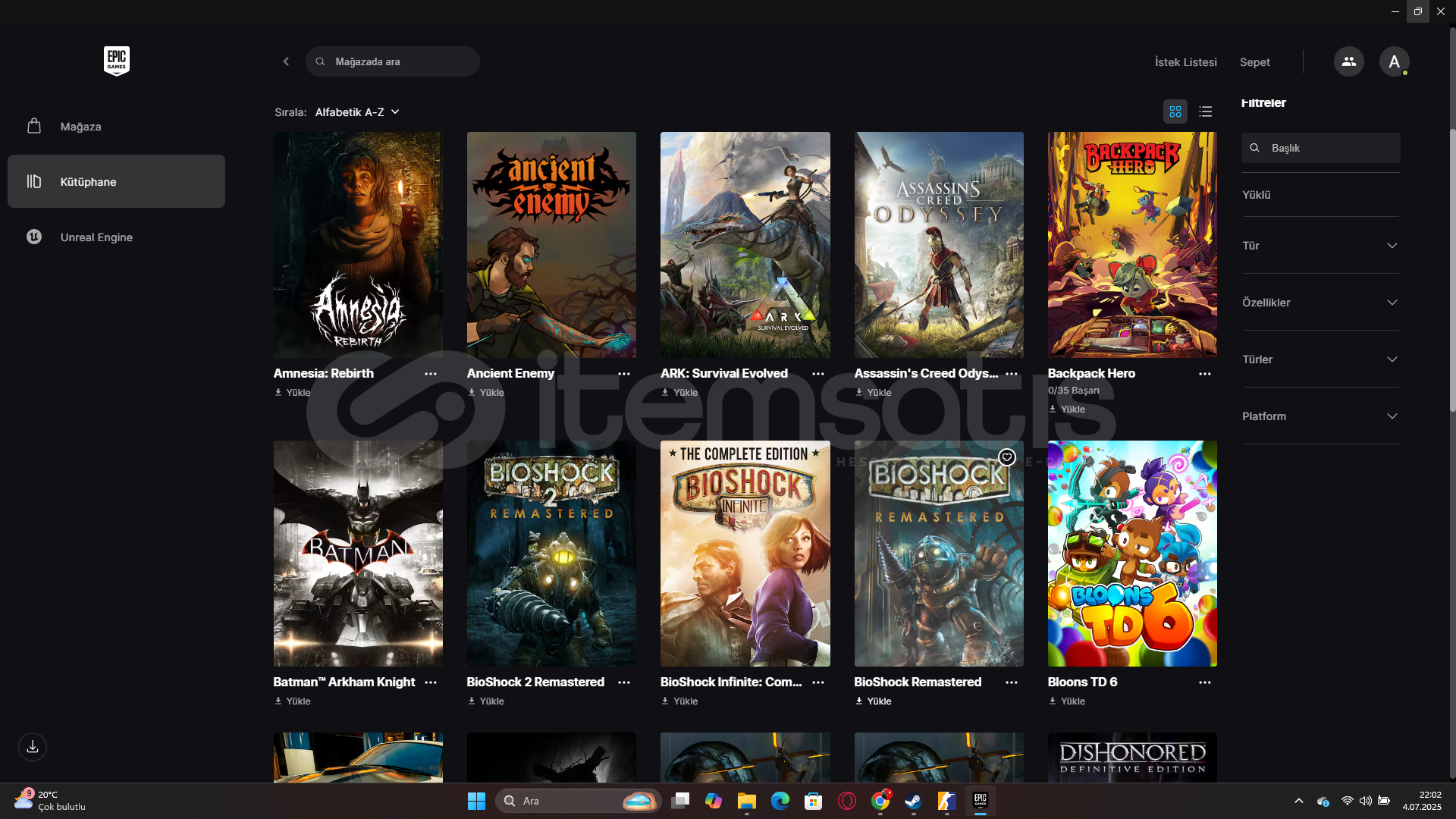Click the Unreal Engine icon
Image resolution: width=1456 pixels, height=819 pixels.
(x=34, y=237)
